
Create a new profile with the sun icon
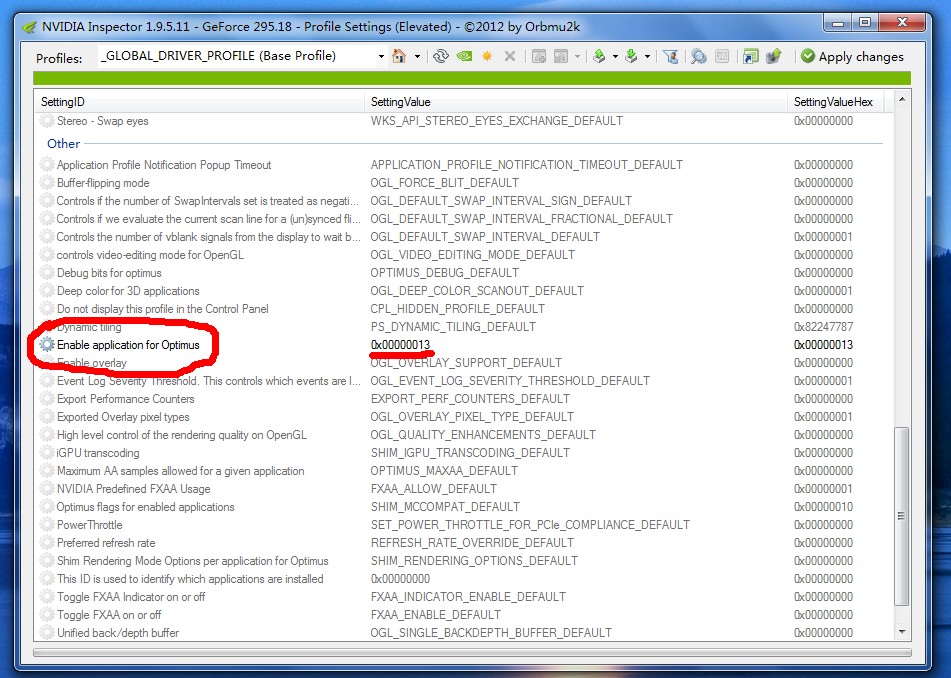[487, 56]
